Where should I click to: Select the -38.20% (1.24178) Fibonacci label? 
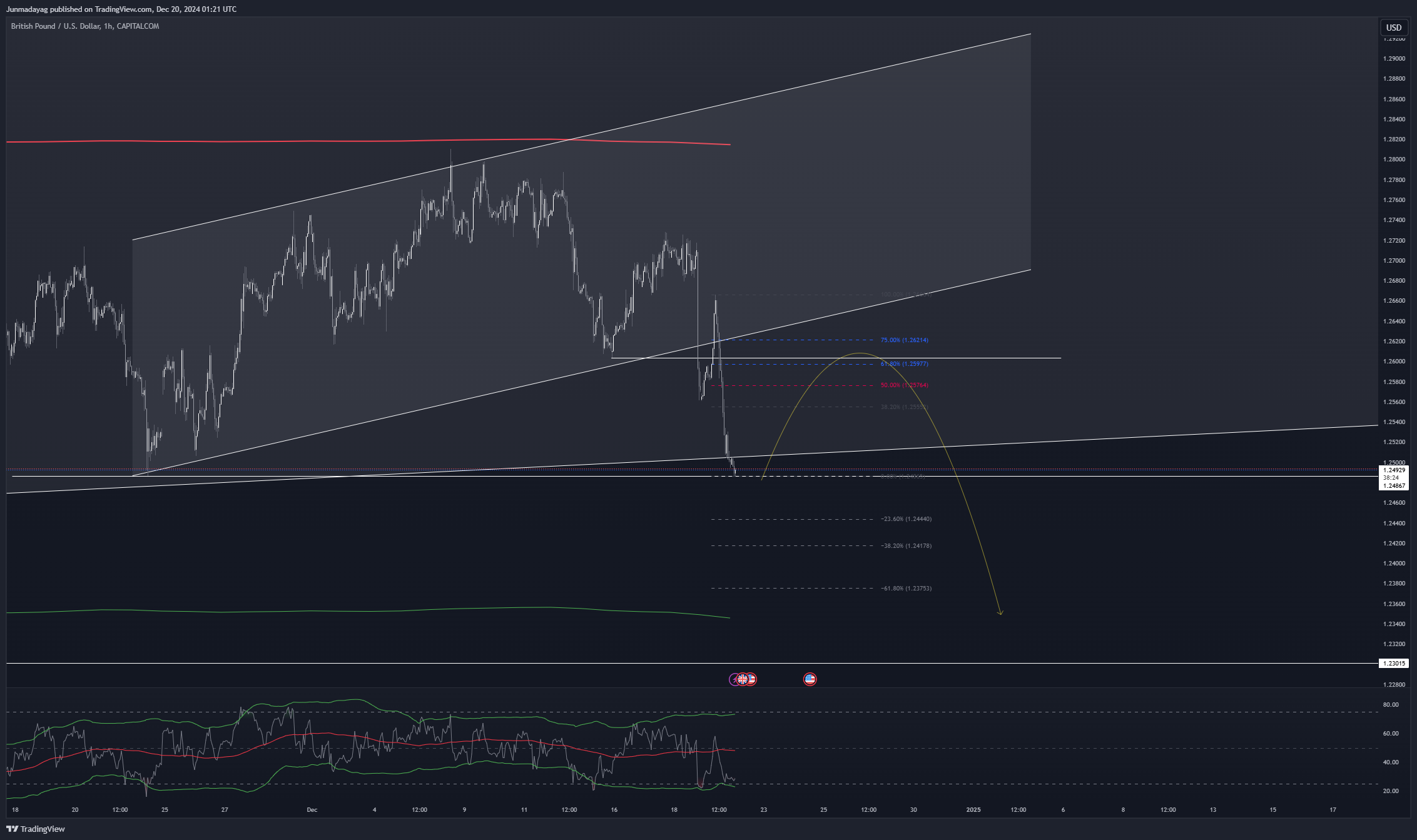[906, 546]
